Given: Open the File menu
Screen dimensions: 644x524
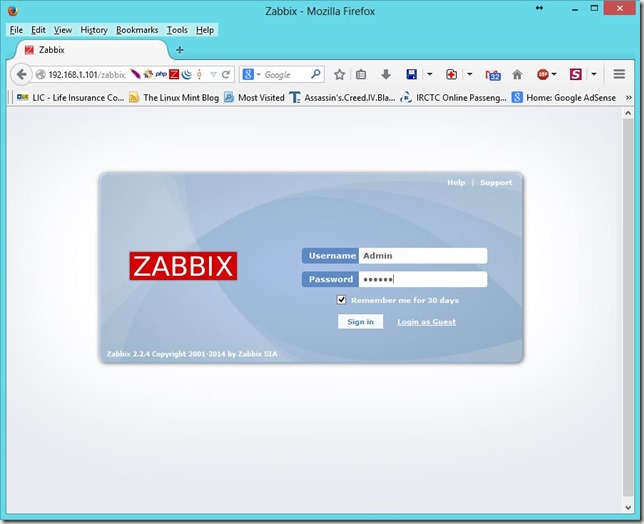Looking at the screenshot, I should [16, 30].
